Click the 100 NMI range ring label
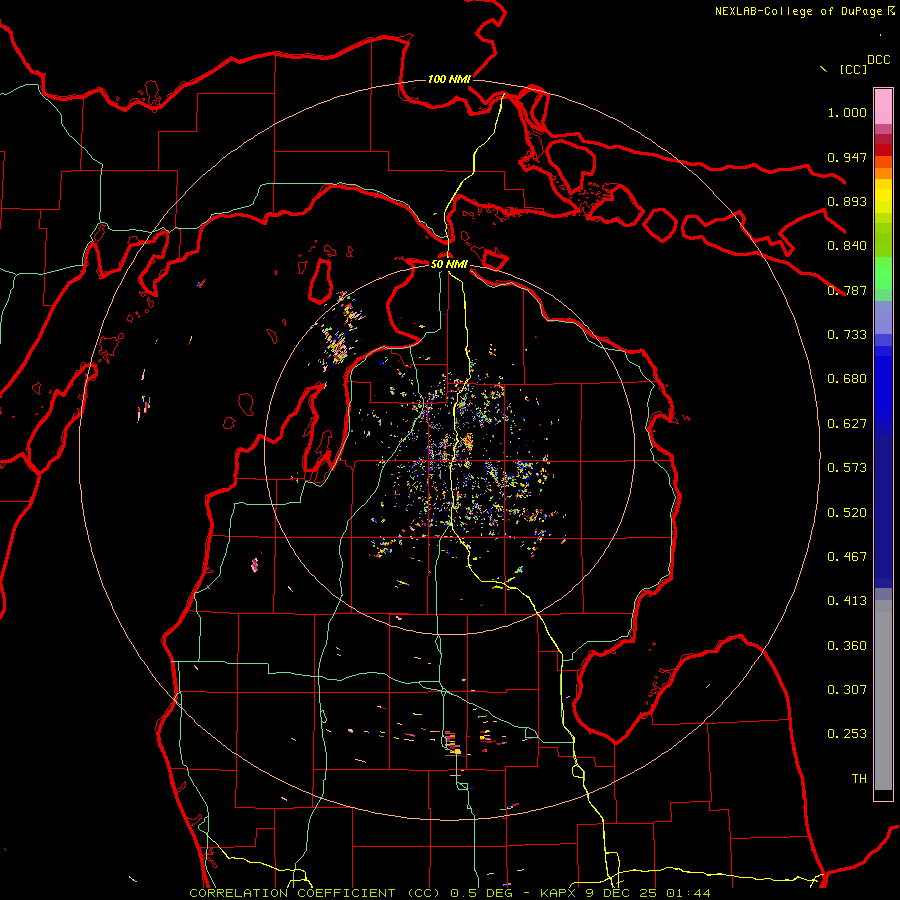 pyautogui.click(x=449, y=79)
